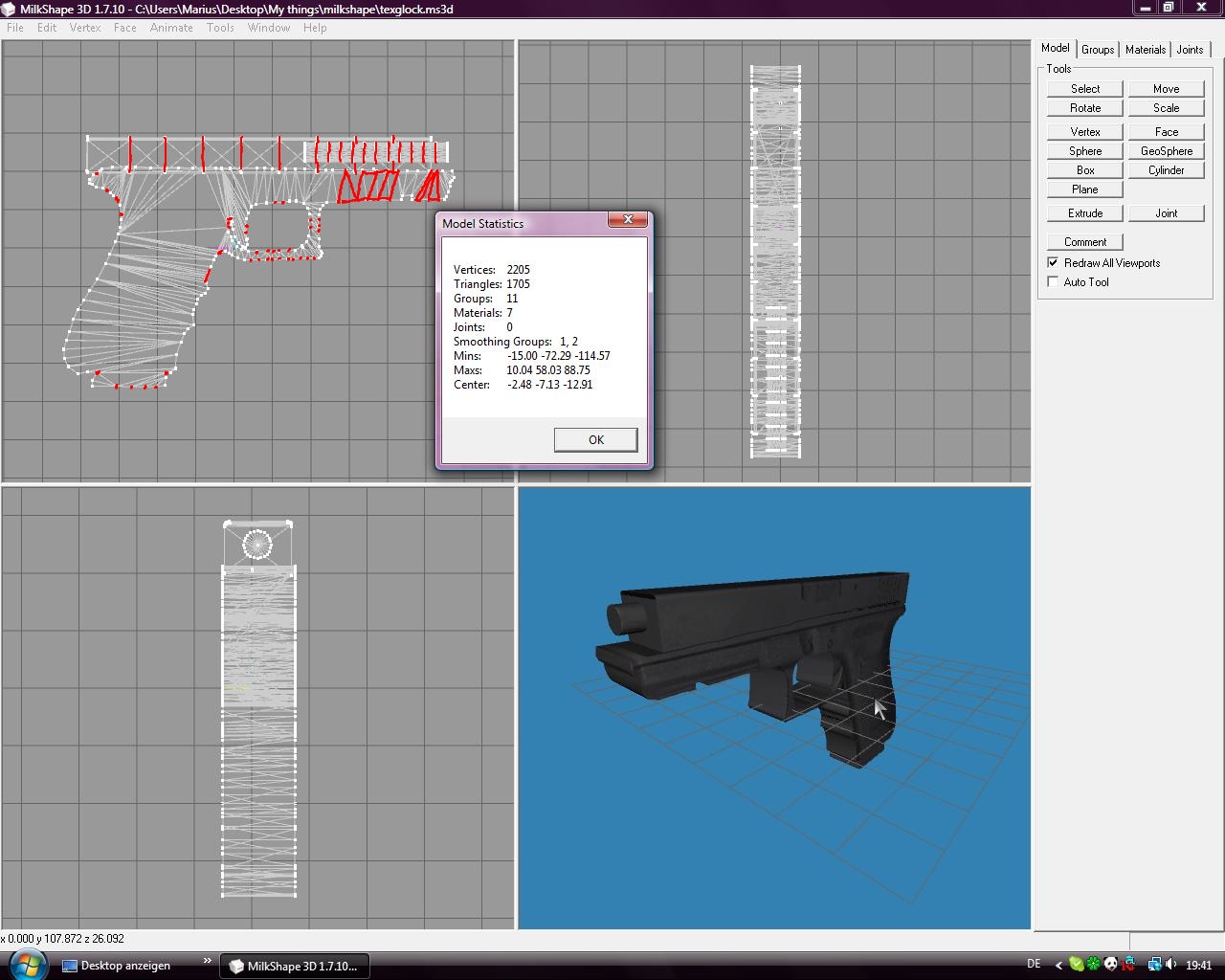Screen dimensions: 1225x980
Task: Expand the taskbar quick launch chevron
Action: click(208, 961)
